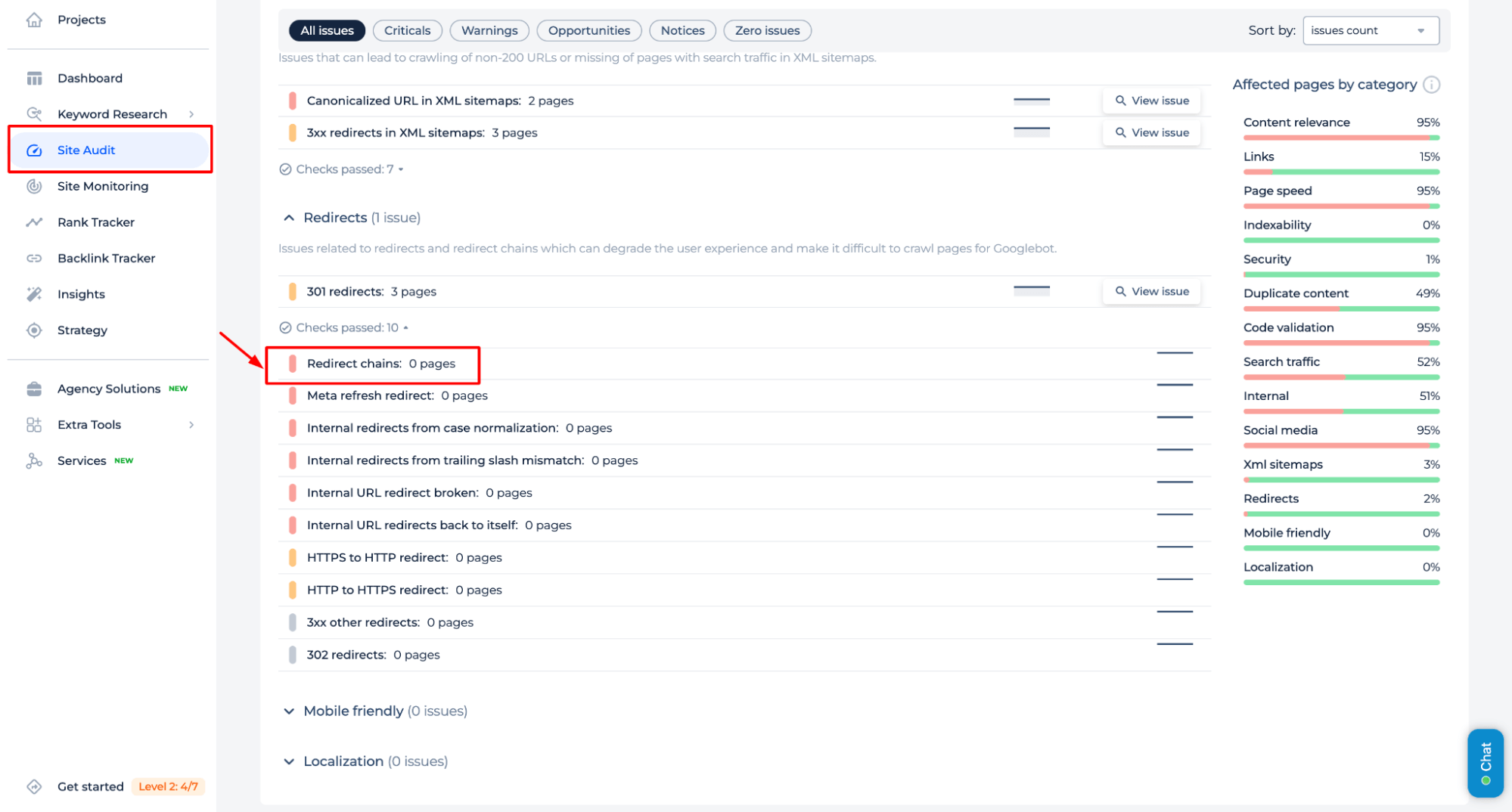Open Site Monitoring from sidebar

[103, 186]
